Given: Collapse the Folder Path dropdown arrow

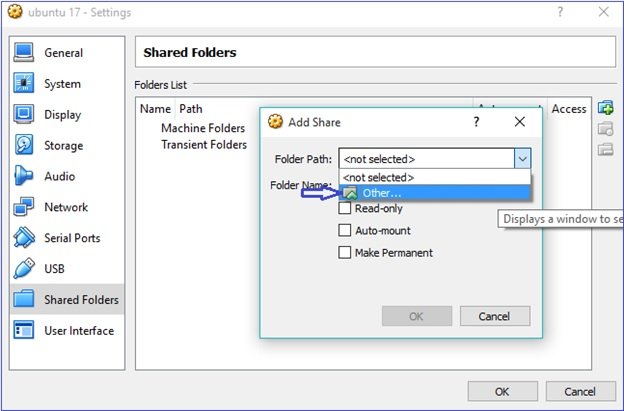Looking at the screenshot, I should 522,159.
